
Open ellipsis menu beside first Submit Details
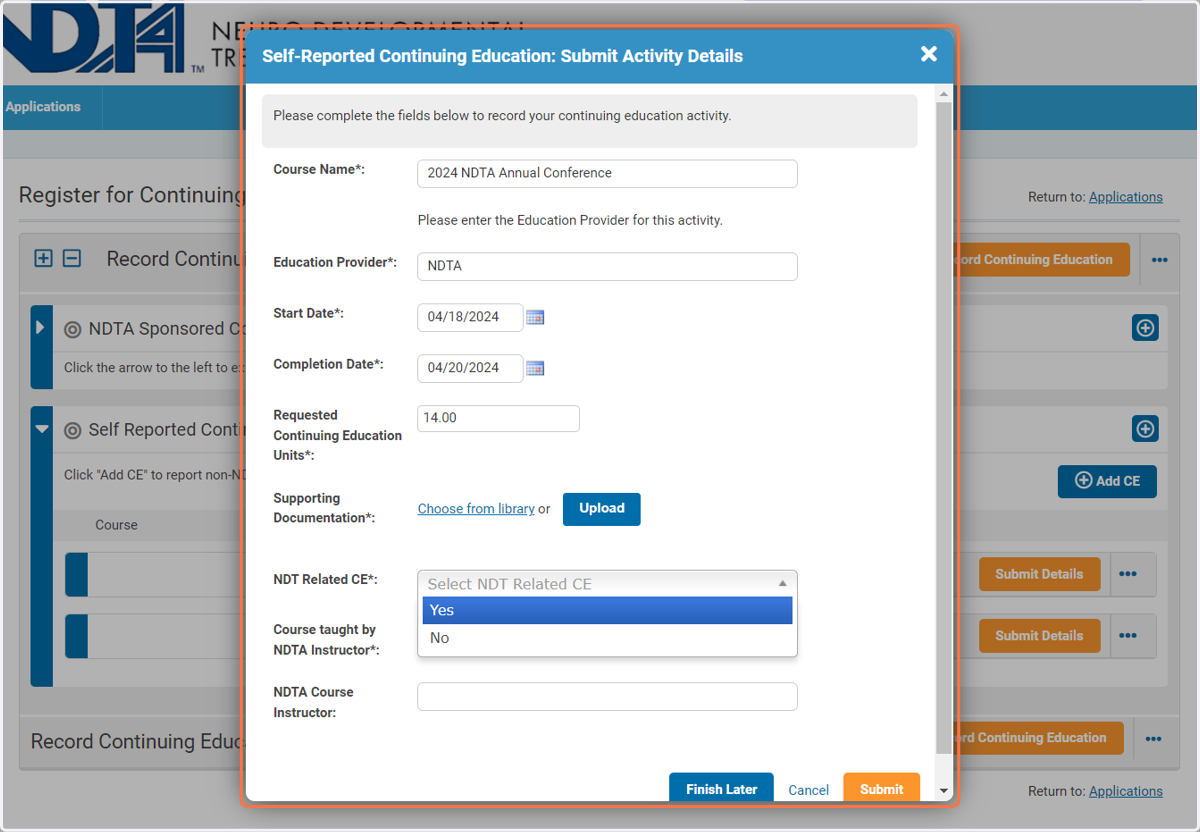pos(1128,574)
